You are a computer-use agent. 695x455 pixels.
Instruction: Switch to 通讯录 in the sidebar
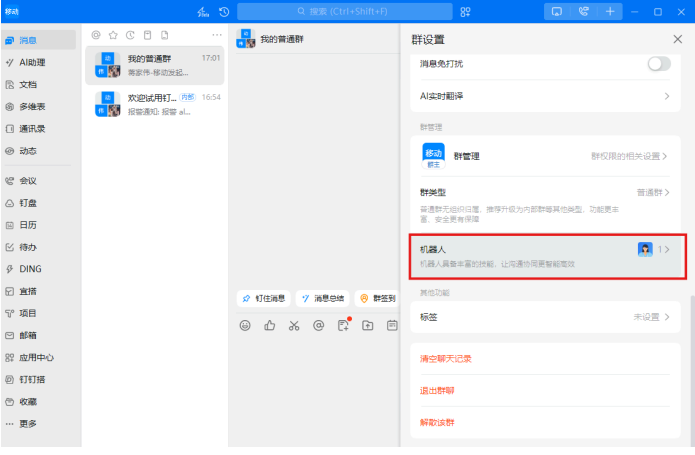pyautogui.click(x=32, y=128)
